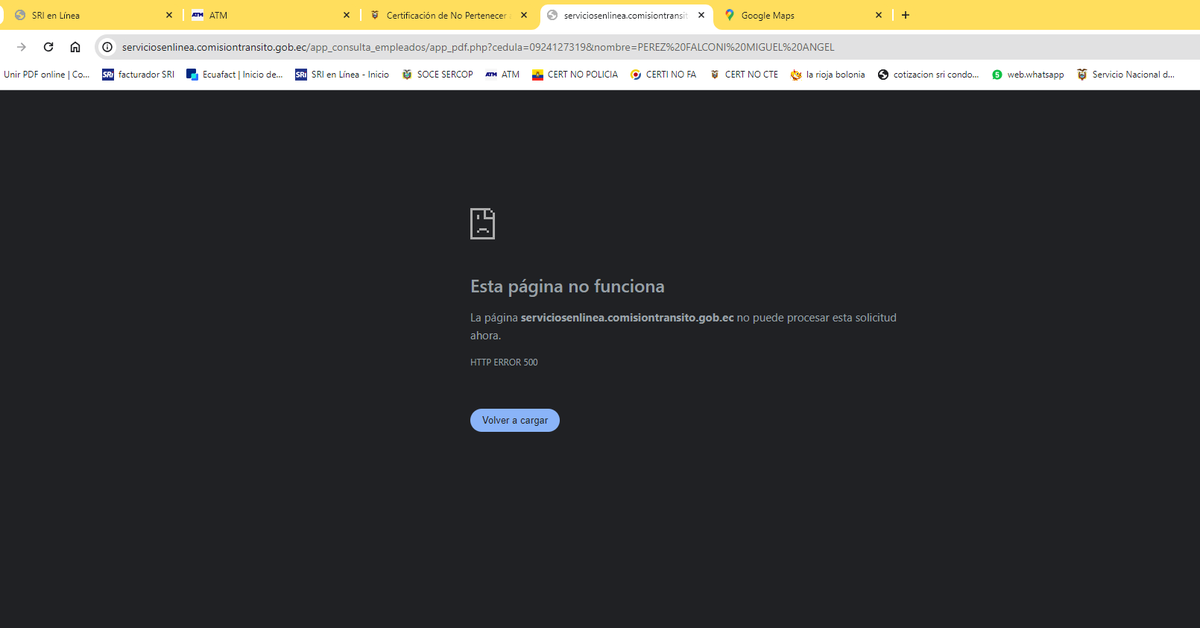Open cotizacion sri condo bookmark

coord(929,74)
